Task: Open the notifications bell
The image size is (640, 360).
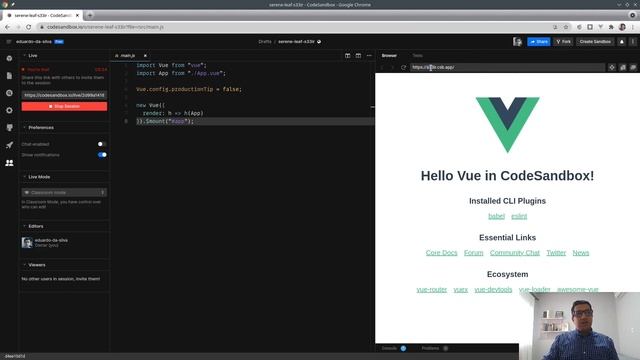Action: [622, 42]
